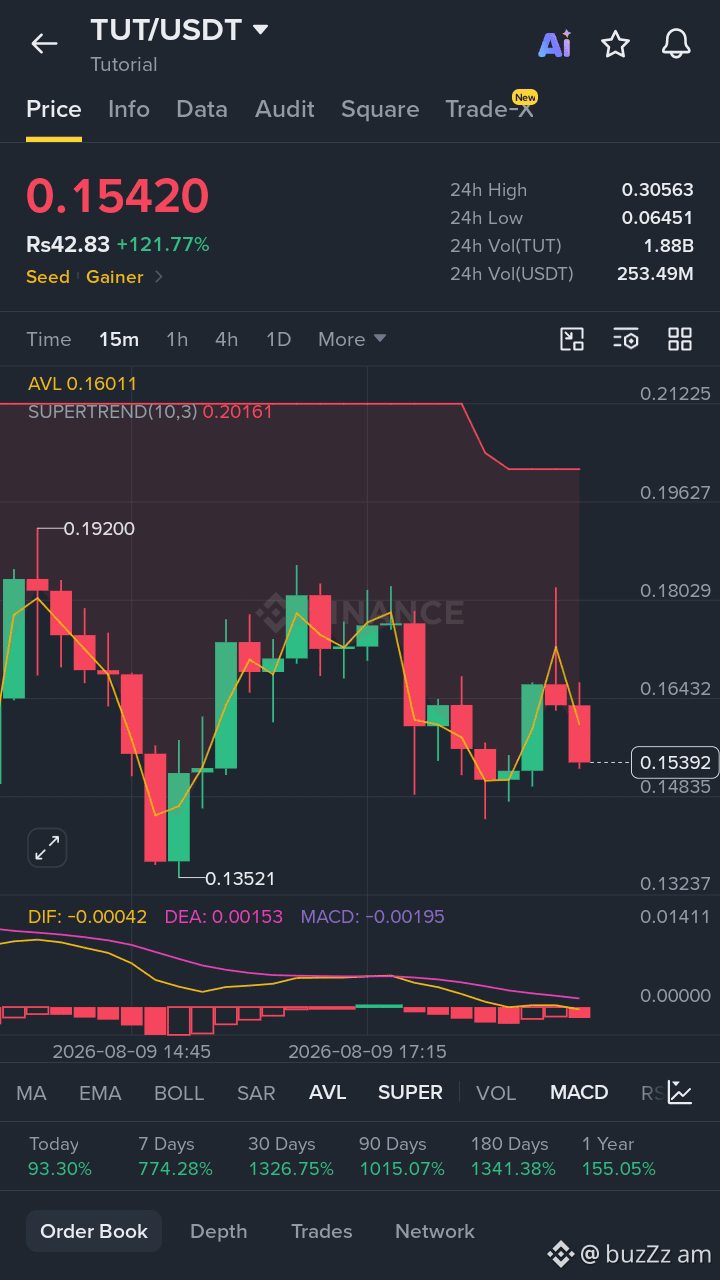The image size is (720, 1280).
Task: Switch to the Price tab
Action: pos(54,109)
